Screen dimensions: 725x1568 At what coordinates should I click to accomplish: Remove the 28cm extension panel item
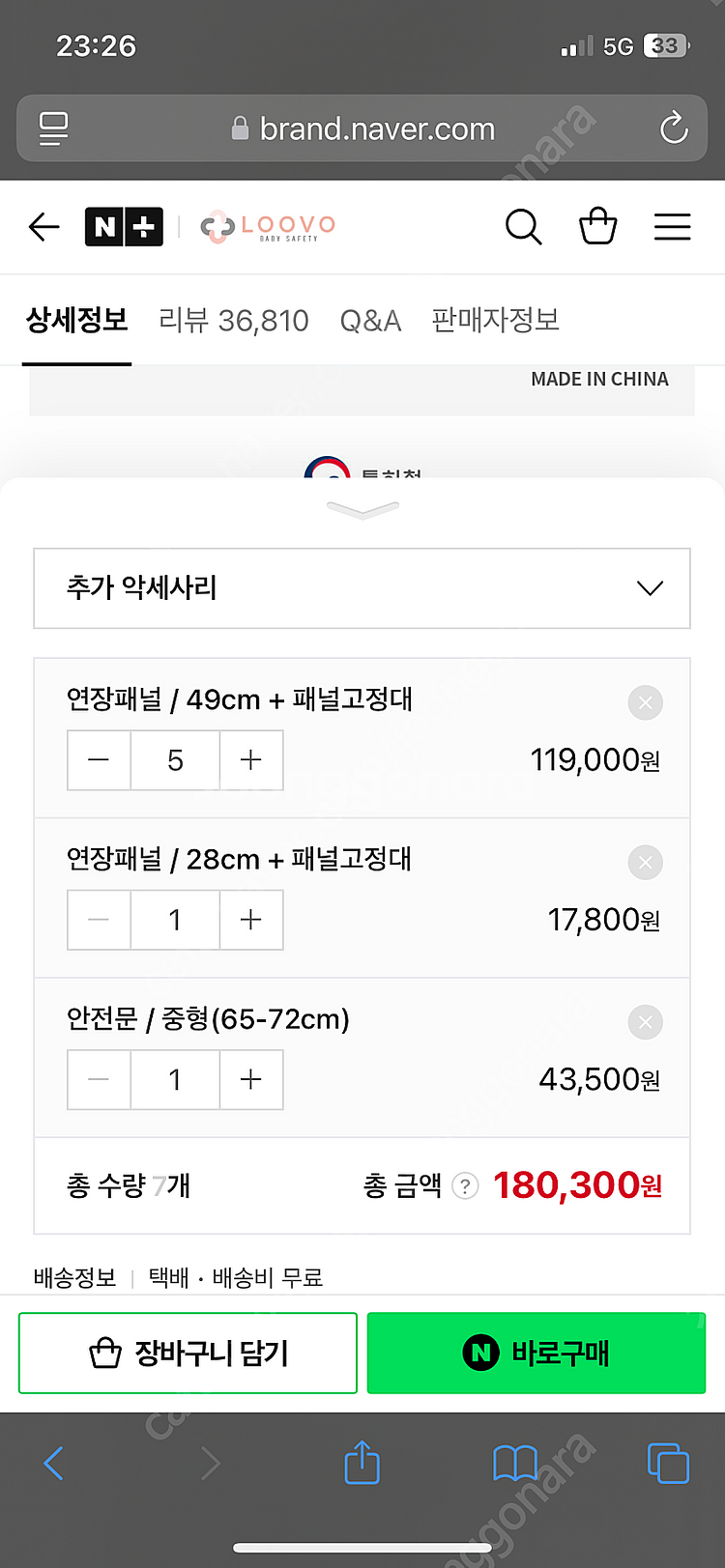tap(645, 862)
